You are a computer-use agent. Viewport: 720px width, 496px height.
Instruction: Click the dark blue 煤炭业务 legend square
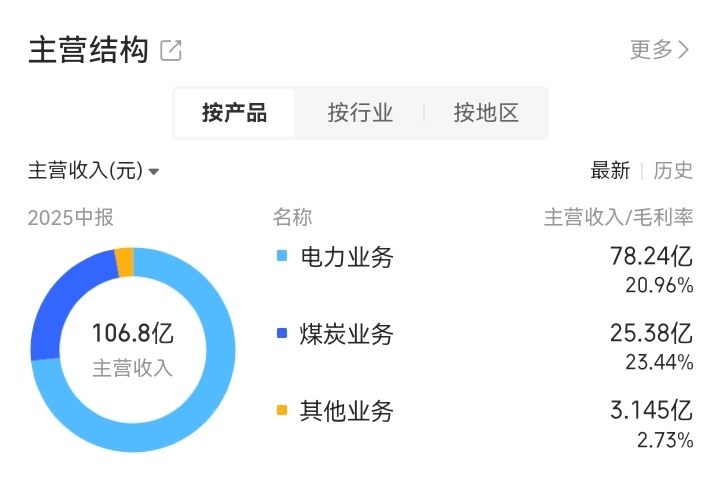point(282,333)
